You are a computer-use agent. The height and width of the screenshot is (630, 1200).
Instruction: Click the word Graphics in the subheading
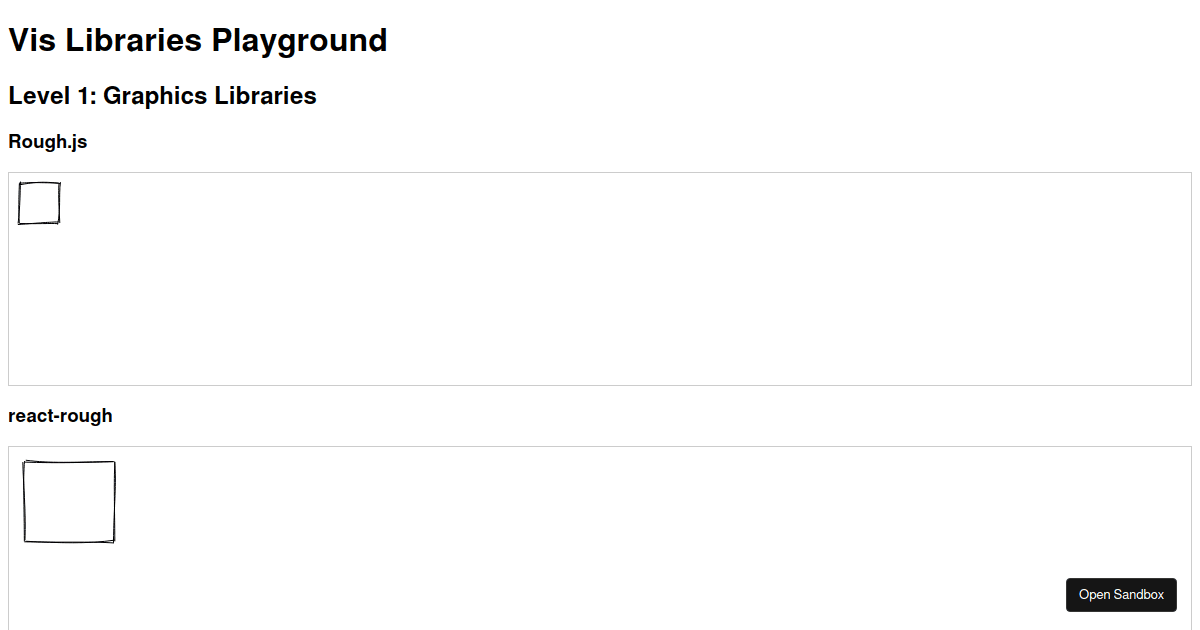click(x=155, y=96)
